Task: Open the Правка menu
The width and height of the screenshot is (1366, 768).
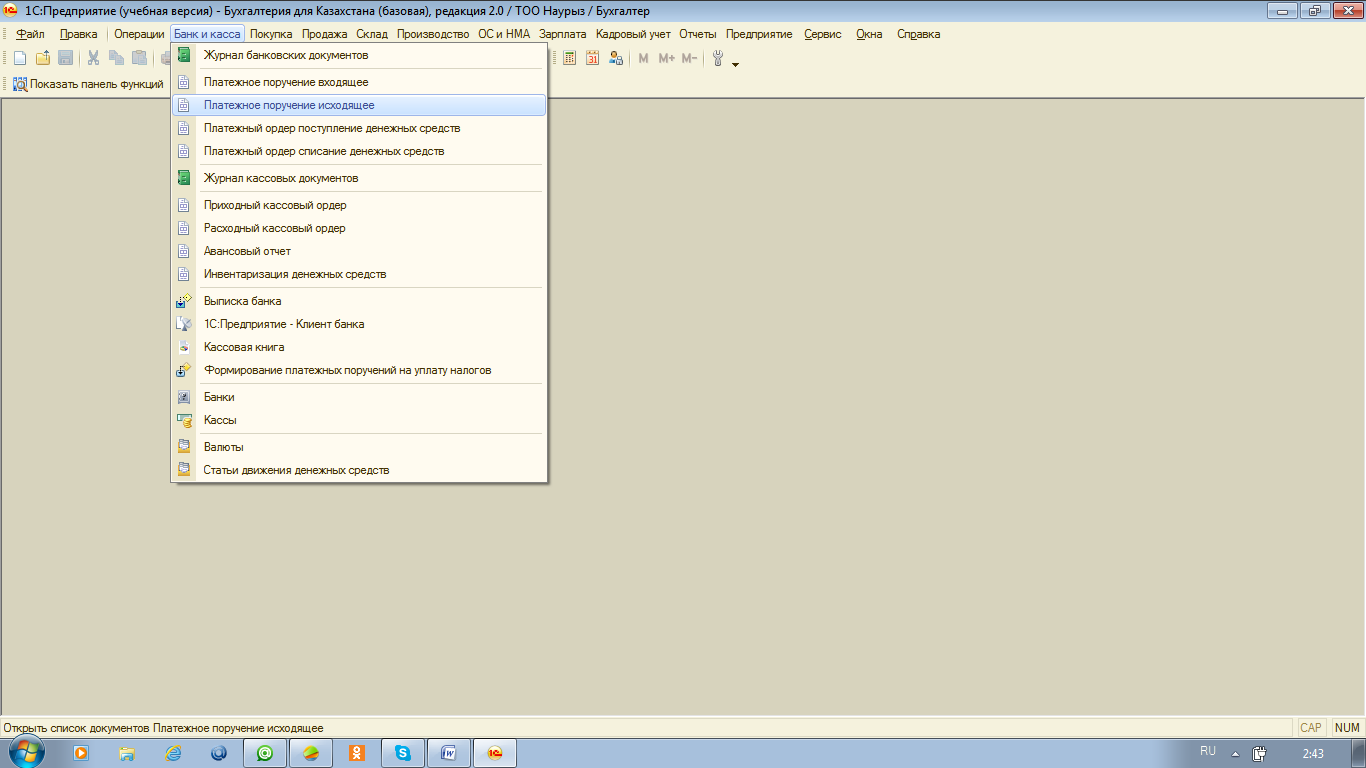Action: (x=79, y=34)
